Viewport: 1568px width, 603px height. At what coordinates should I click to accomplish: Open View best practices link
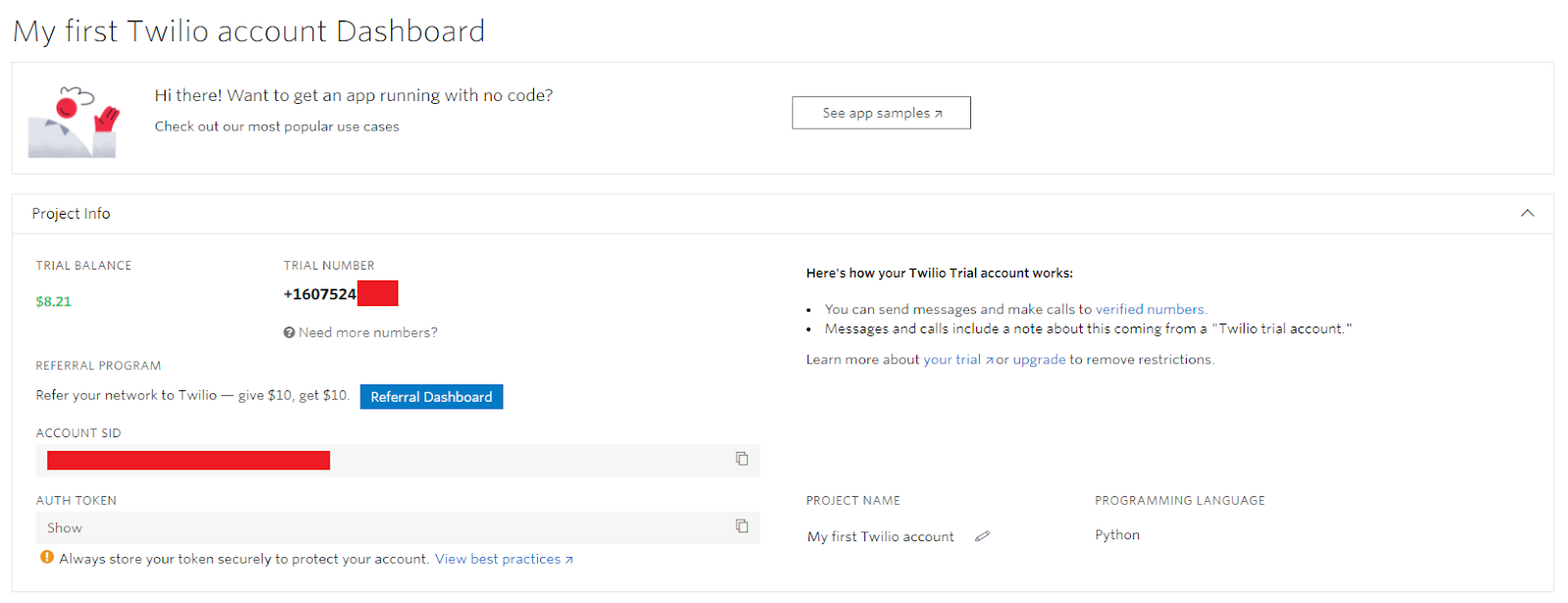[504, 559]
